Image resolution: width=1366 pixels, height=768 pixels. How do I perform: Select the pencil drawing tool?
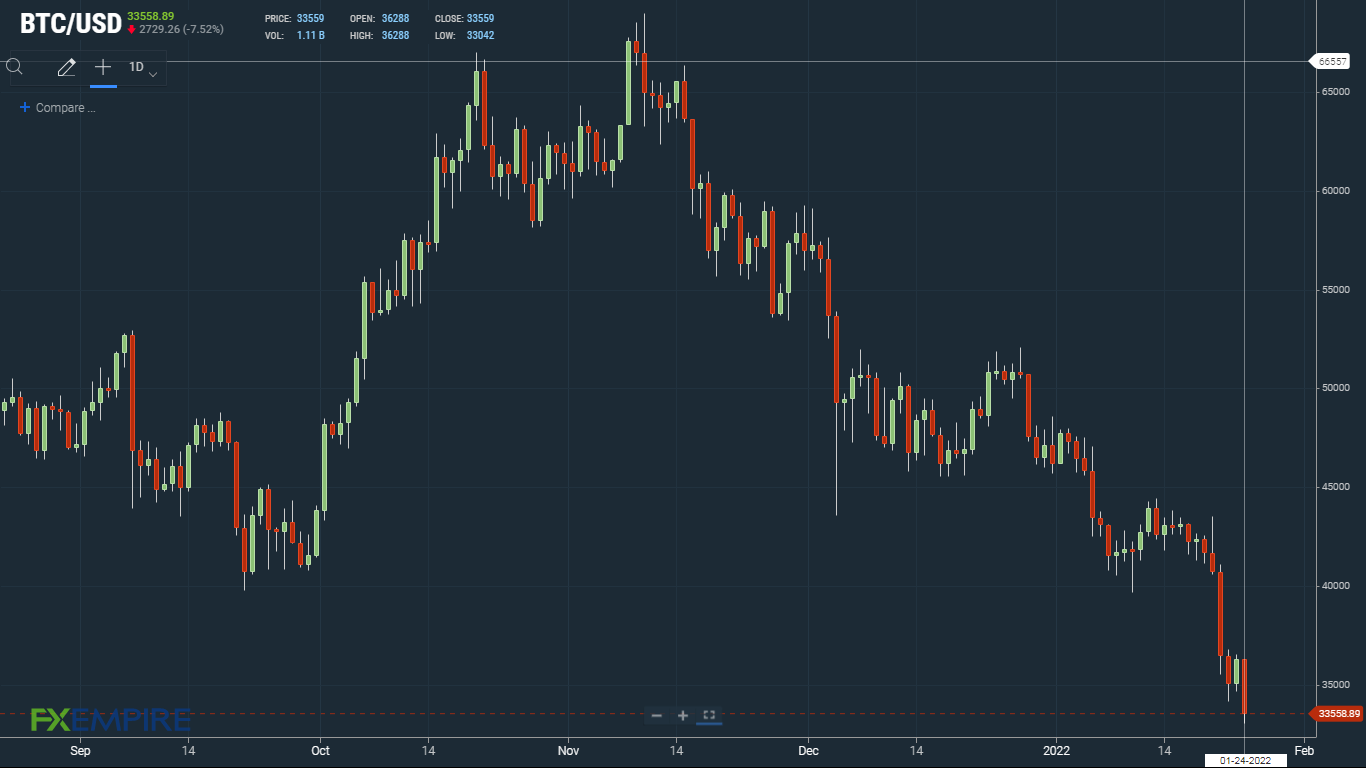(x=66, y=68)
